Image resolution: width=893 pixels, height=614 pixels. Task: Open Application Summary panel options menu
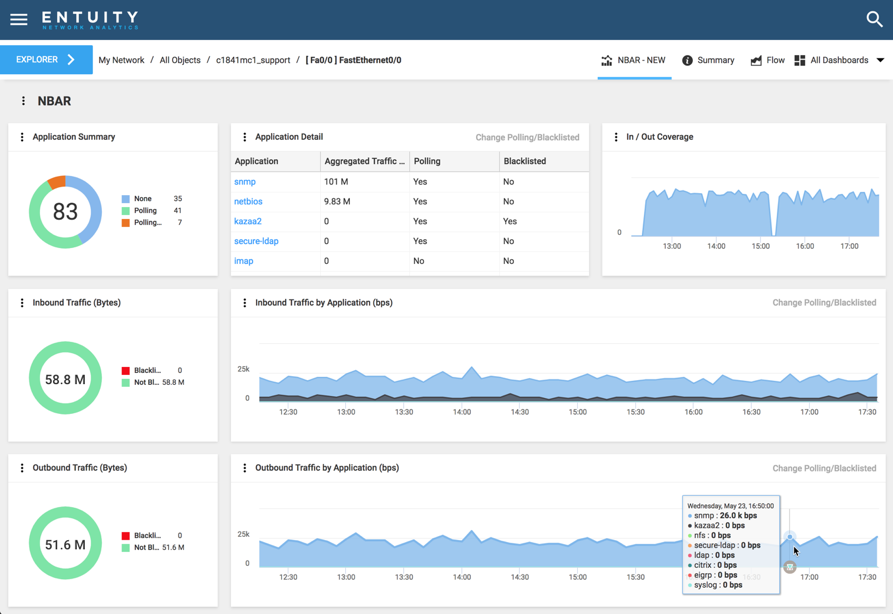coord(22,137)
